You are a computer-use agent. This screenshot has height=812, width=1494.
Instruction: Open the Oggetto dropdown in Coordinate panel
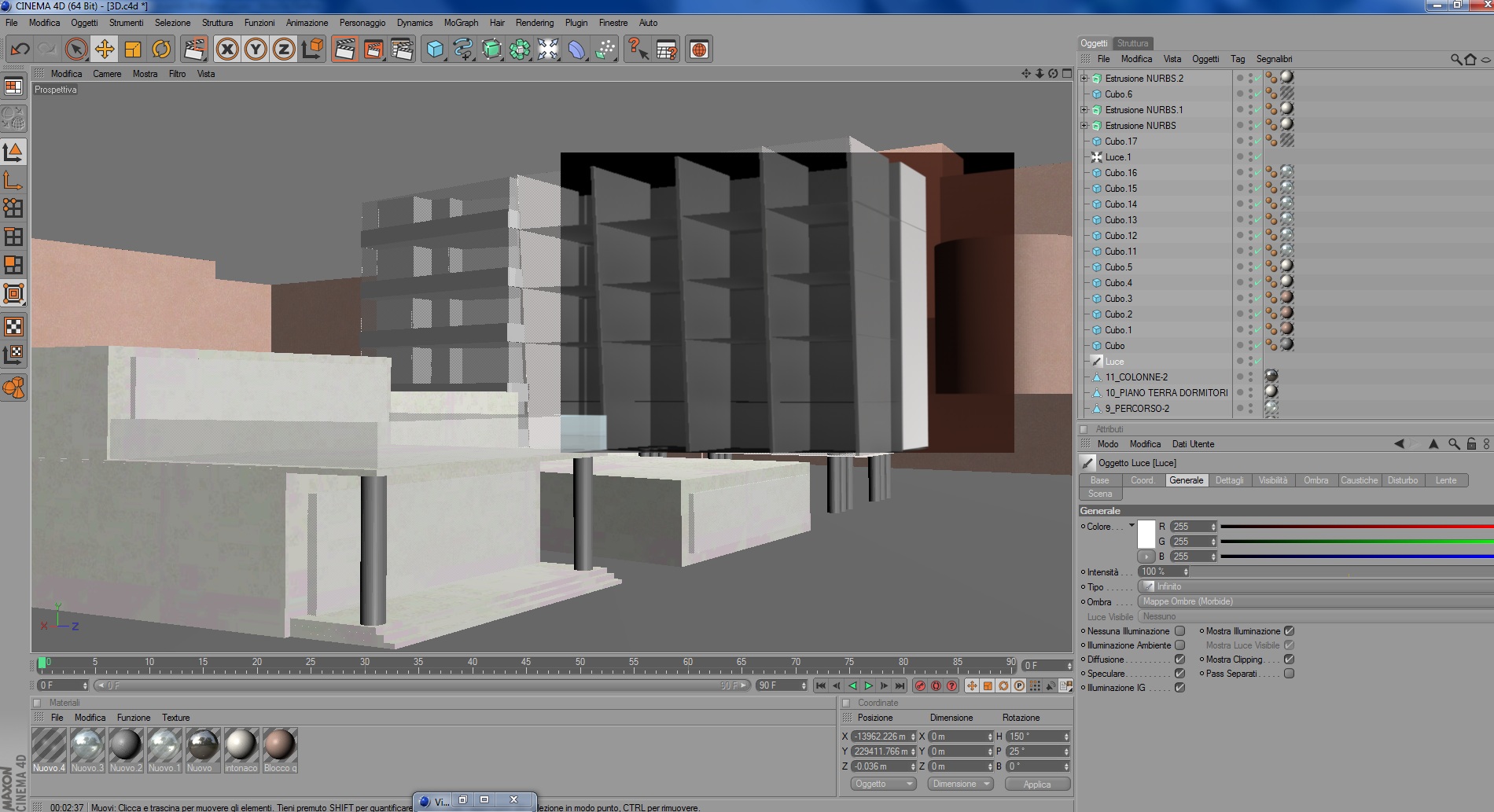click(x=884, y=784)
